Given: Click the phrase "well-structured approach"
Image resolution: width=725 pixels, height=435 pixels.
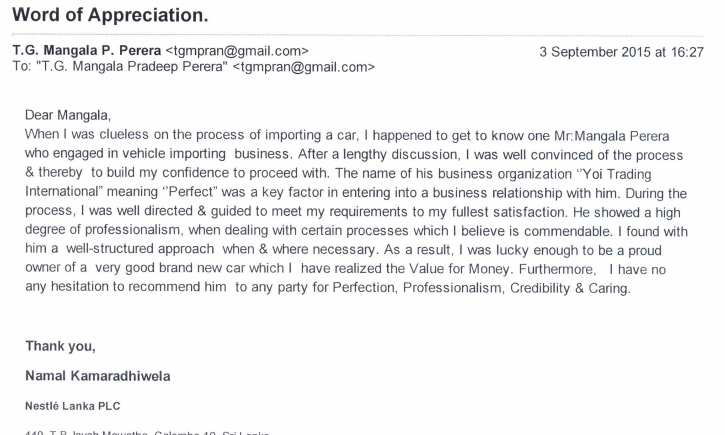Looking at the screenshot, I should pos(140,249).
